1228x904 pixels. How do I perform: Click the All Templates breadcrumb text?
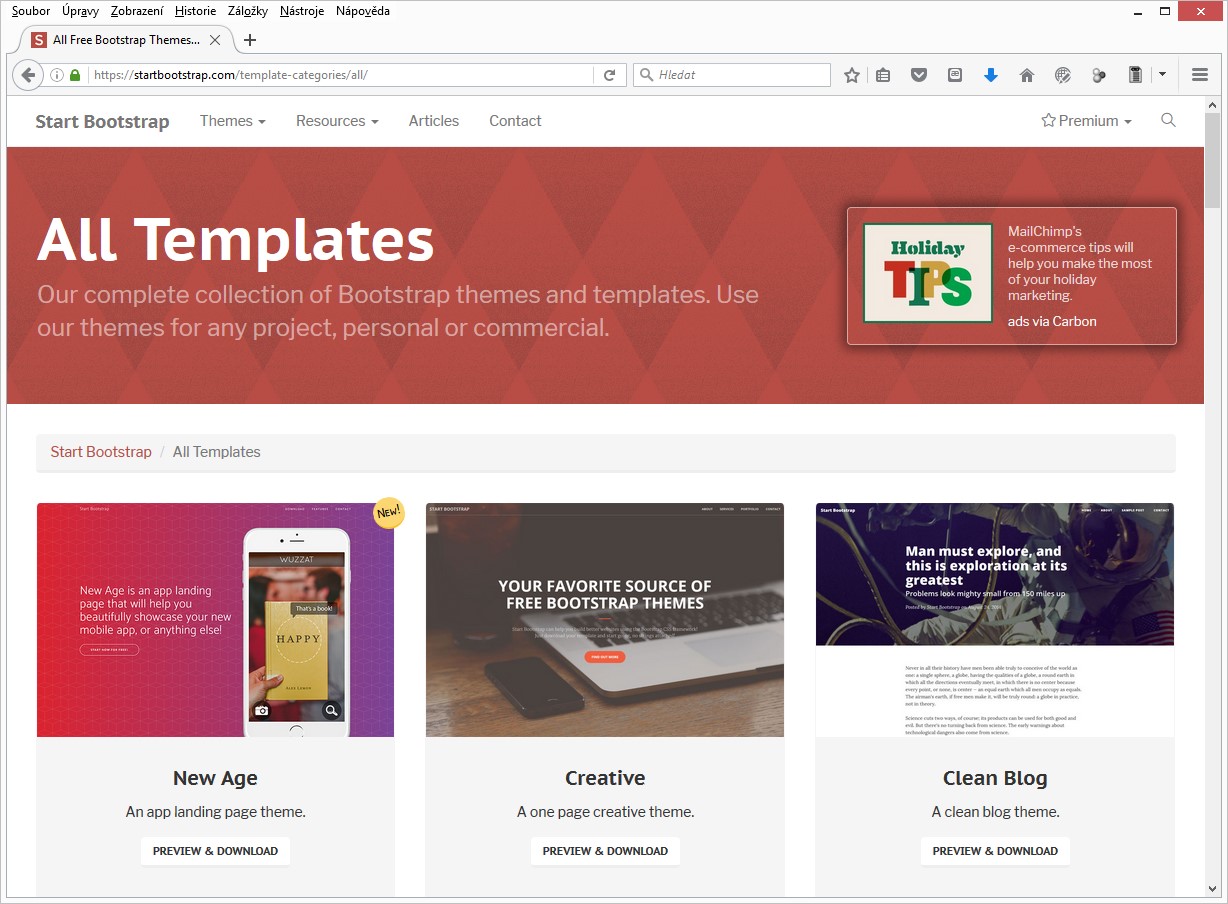click(x=217, y=452)
